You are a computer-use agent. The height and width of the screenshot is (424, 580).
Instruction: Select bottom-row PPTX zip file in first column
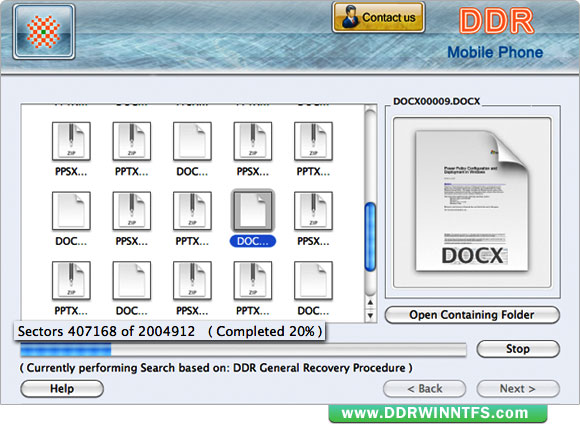click(71, 280)
